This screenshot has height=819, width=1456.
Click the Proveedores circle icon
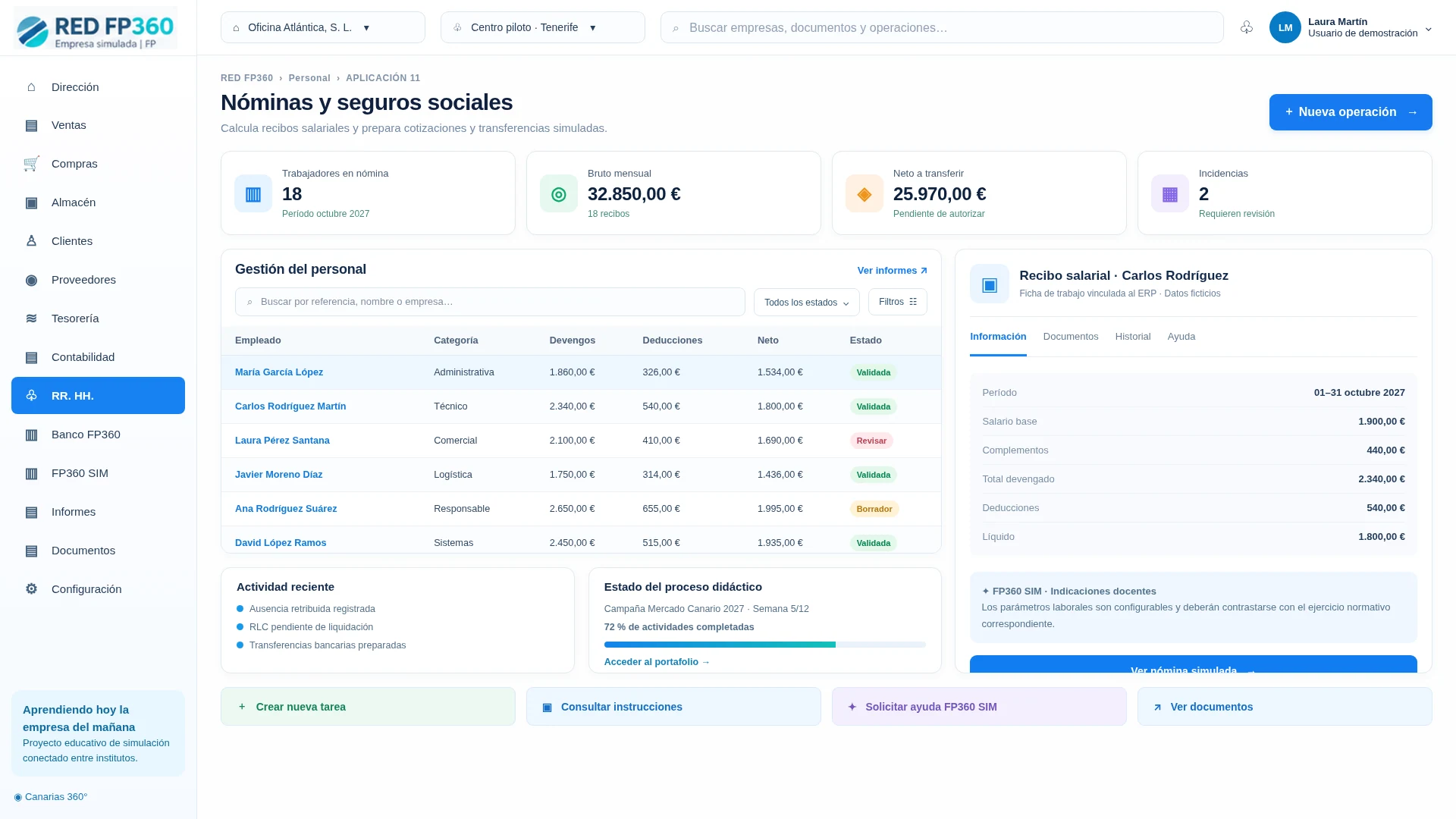point(31,280)
